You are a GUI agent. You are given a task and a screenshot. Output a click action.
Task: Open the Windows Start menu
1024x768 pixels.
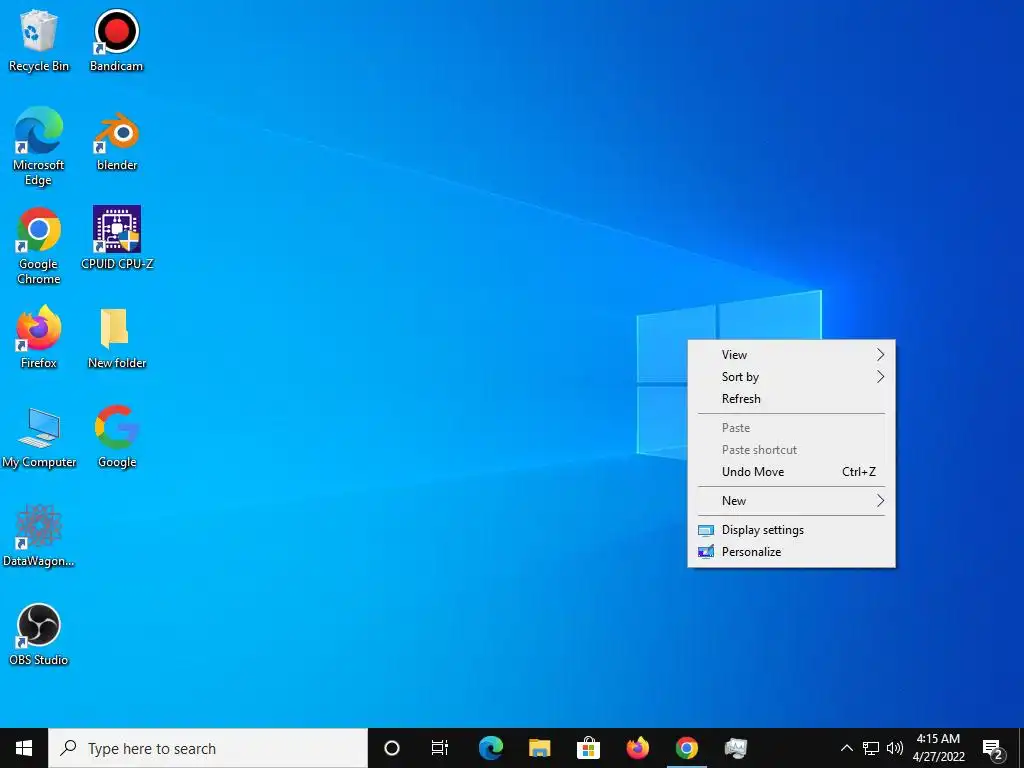point(24,748)
